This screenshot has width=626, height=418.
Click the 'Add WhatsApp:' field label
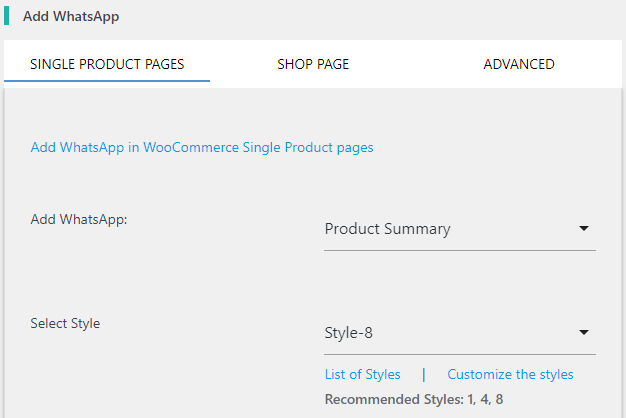pyautogui.click(x=79, y=220)
